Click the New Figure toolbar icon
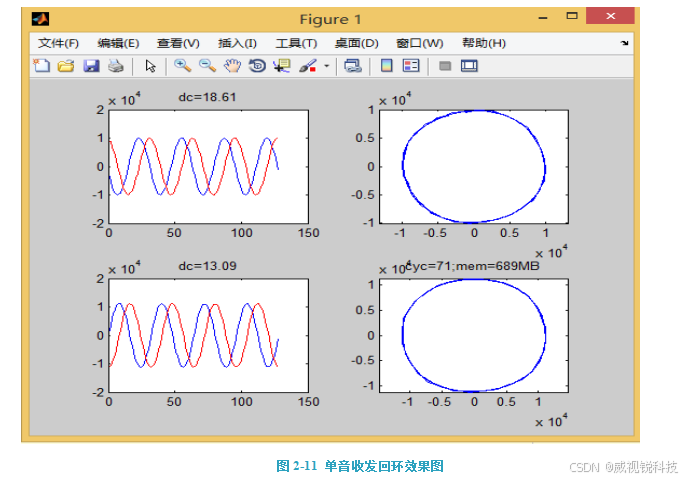Viewport: 686px width, 481px height. click(x=41, y=66)
